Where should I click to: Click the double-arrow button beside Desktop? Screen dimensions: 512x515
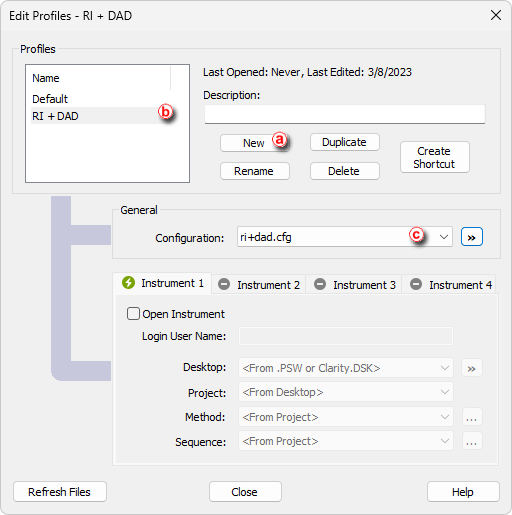point(472,368)
